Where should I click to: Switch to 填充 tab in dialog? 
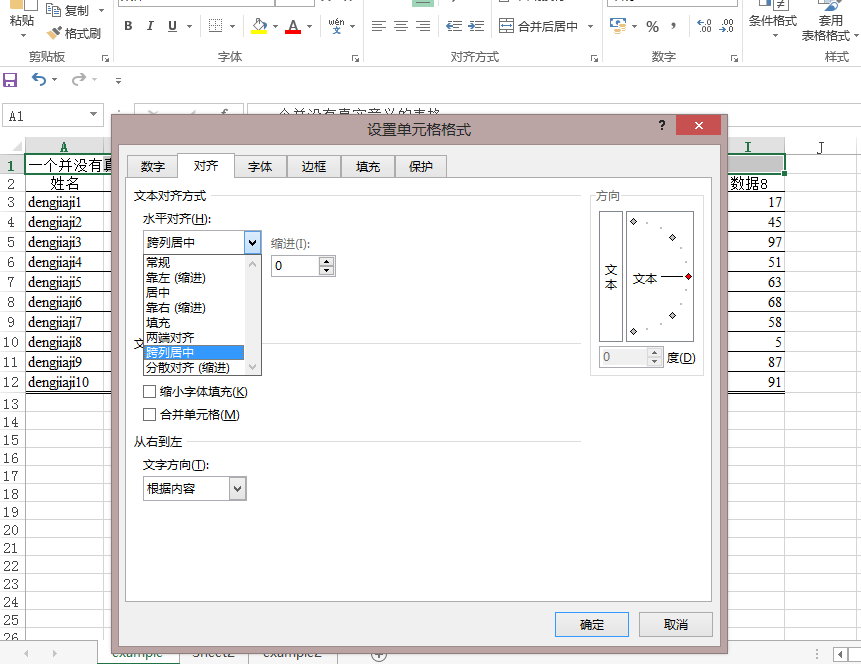click(x=367, y=166)
